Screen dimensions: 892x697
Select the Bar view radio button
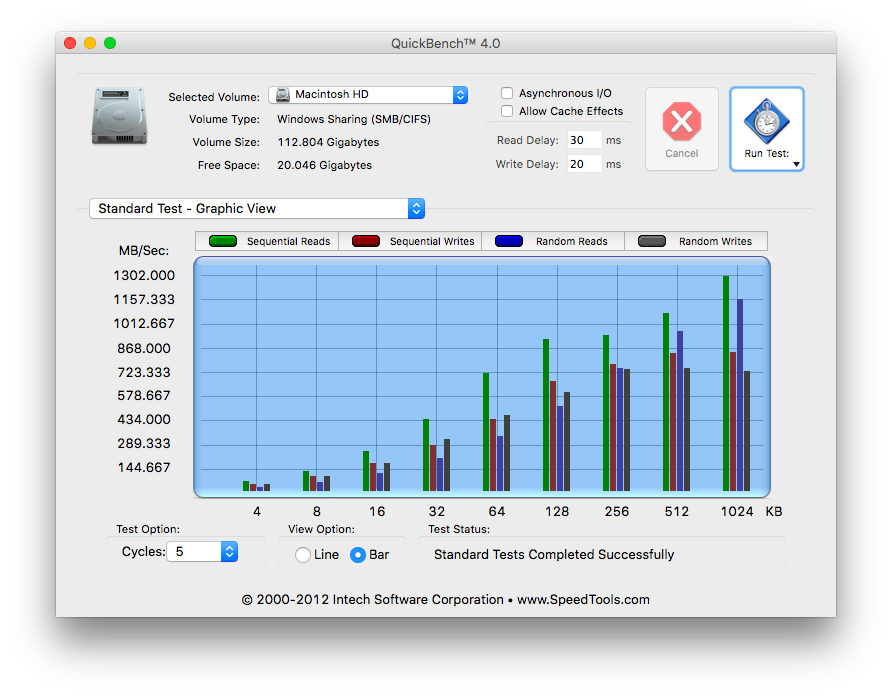click(357, 555)
